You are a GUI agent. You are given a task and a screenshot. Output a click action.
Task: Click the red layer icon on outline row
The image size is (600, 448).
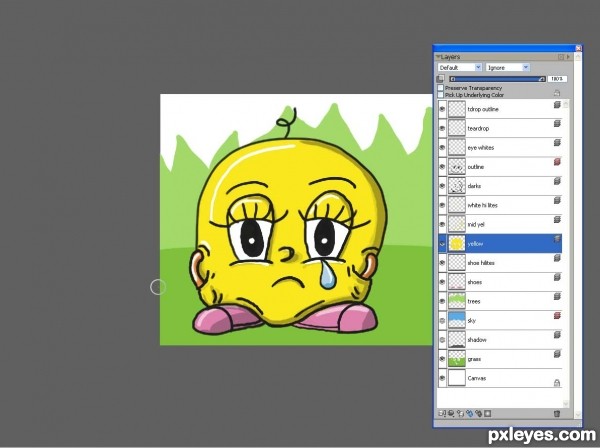[557, 162]
